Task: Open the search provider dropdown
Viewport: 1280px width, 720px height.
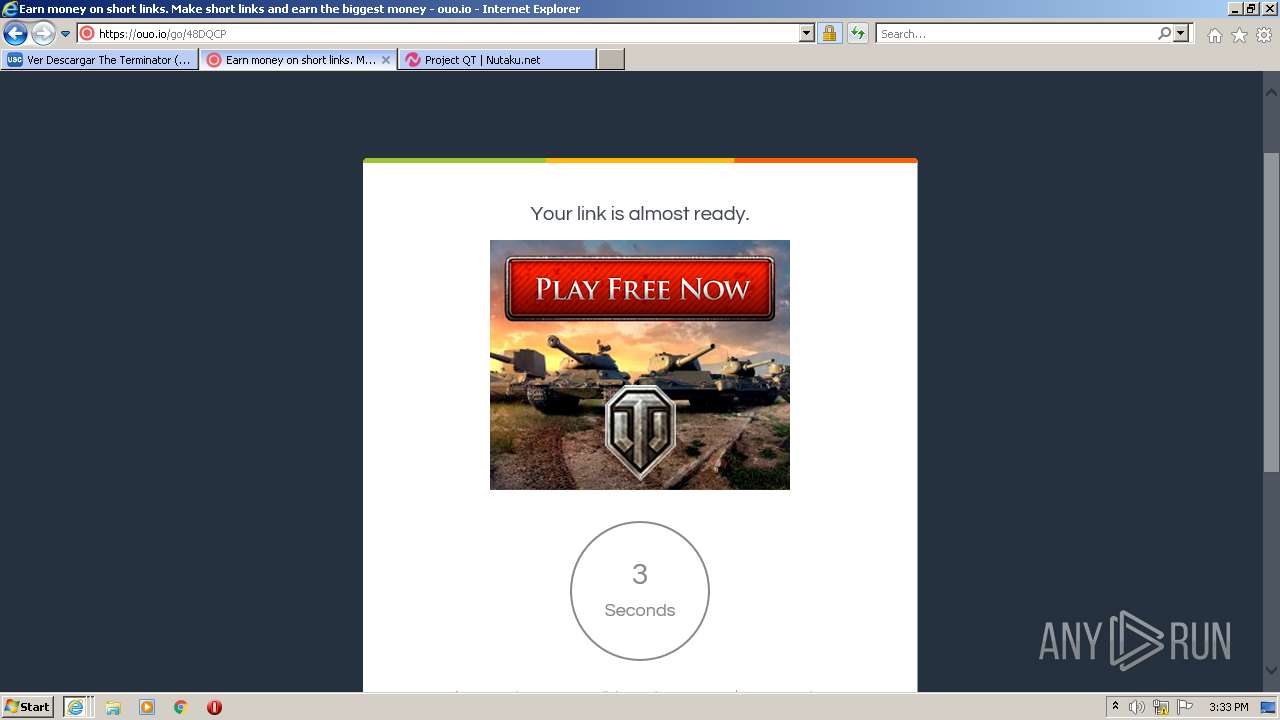Action: coord(1181,34)
